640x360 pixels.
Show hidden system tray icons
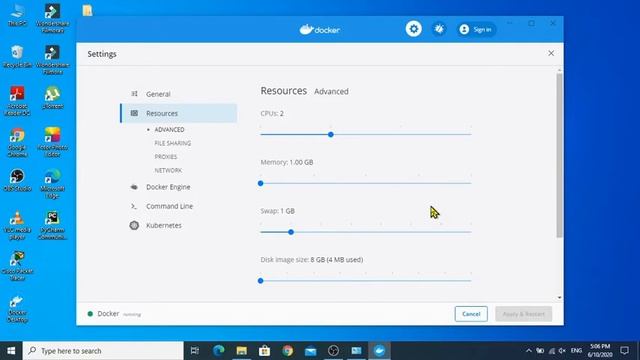[529, 351]
